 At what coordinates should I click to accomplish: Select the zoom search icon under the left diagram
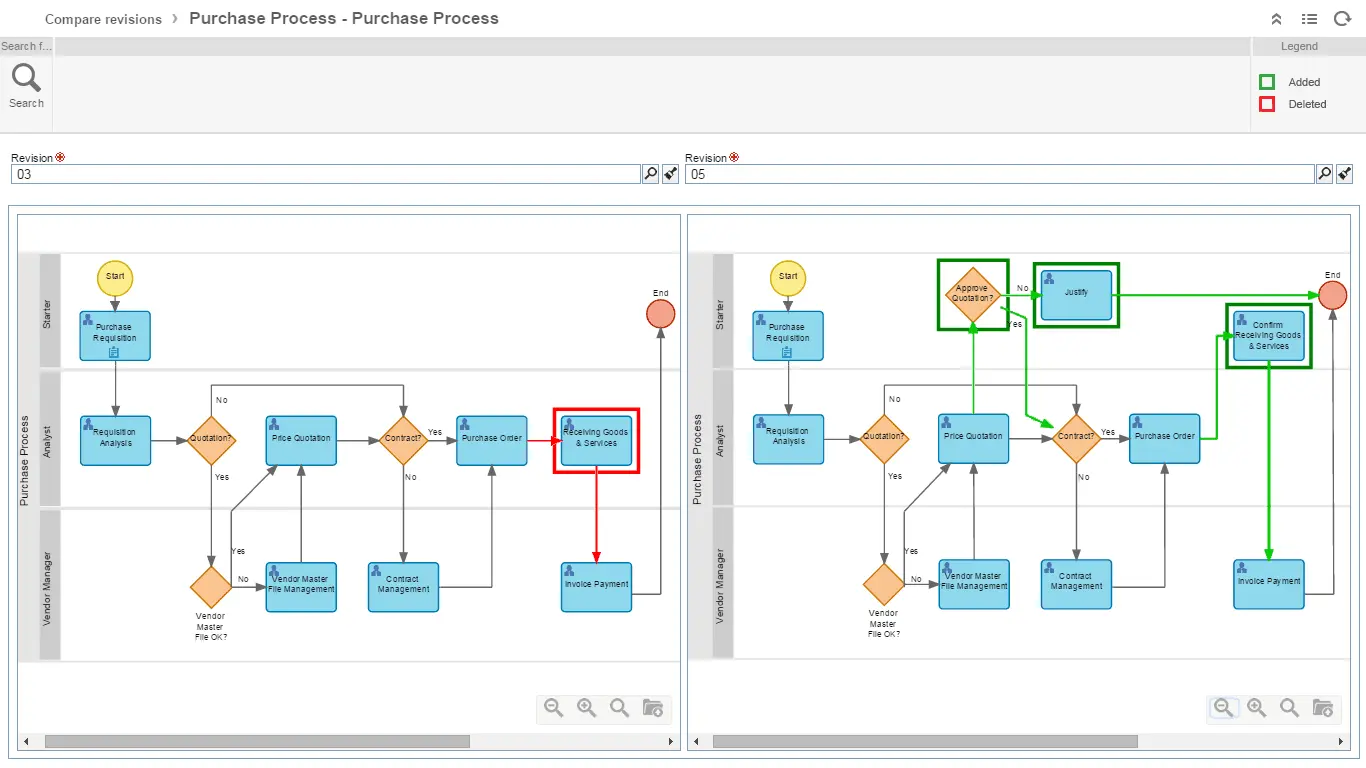619,707
